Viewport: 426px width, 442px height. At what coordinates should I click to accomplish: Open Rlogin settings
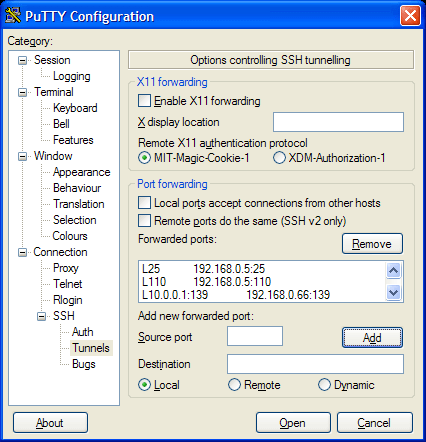(x=68, y=300)
